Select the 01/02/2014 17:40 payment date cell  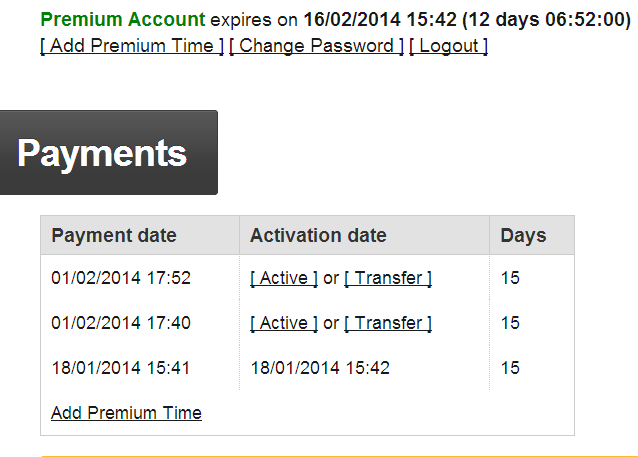click(121, 323)
